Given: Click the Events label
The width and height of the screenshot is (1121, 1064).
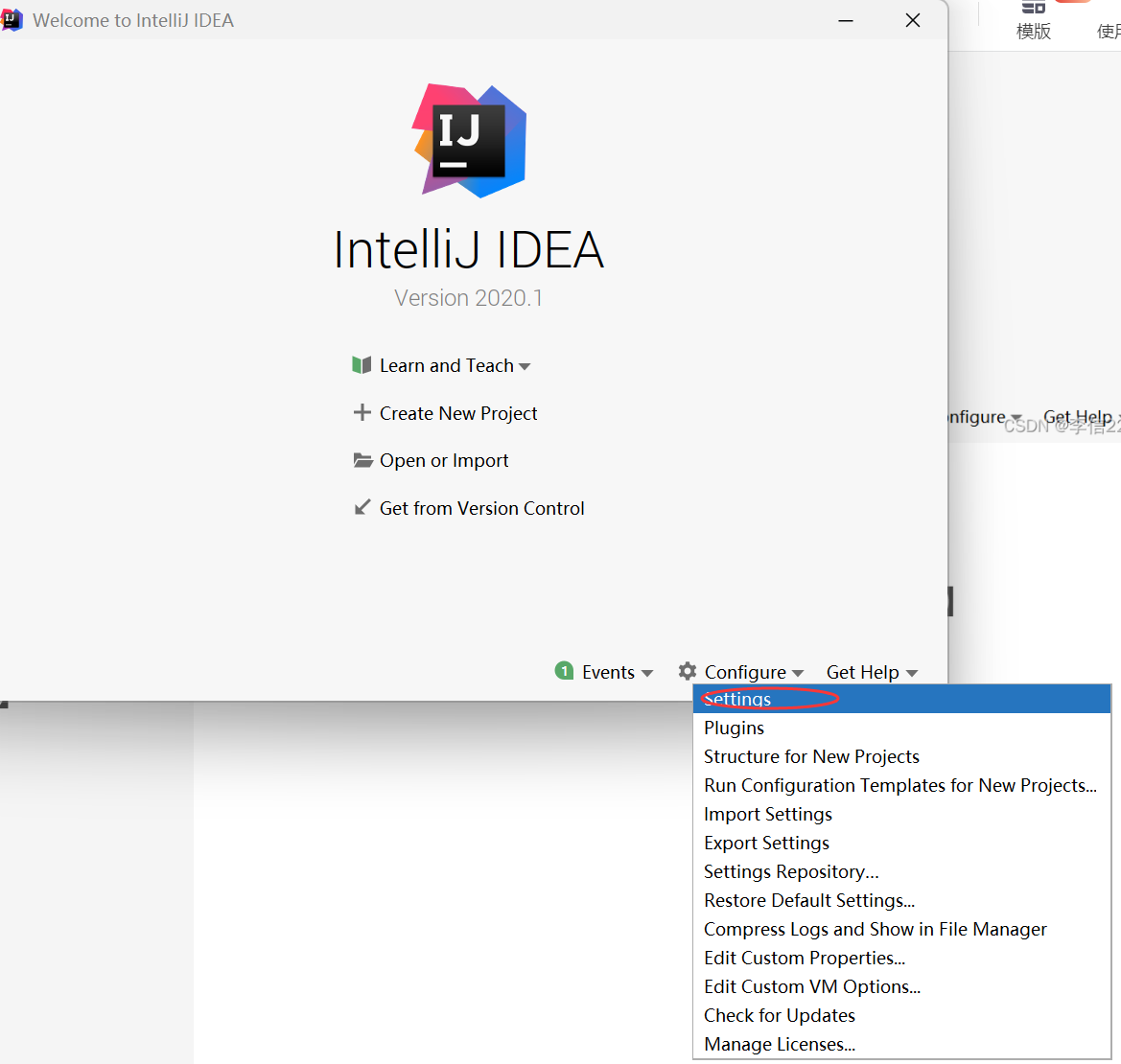Looking at the screenshot, I should (x=608, y=672).
